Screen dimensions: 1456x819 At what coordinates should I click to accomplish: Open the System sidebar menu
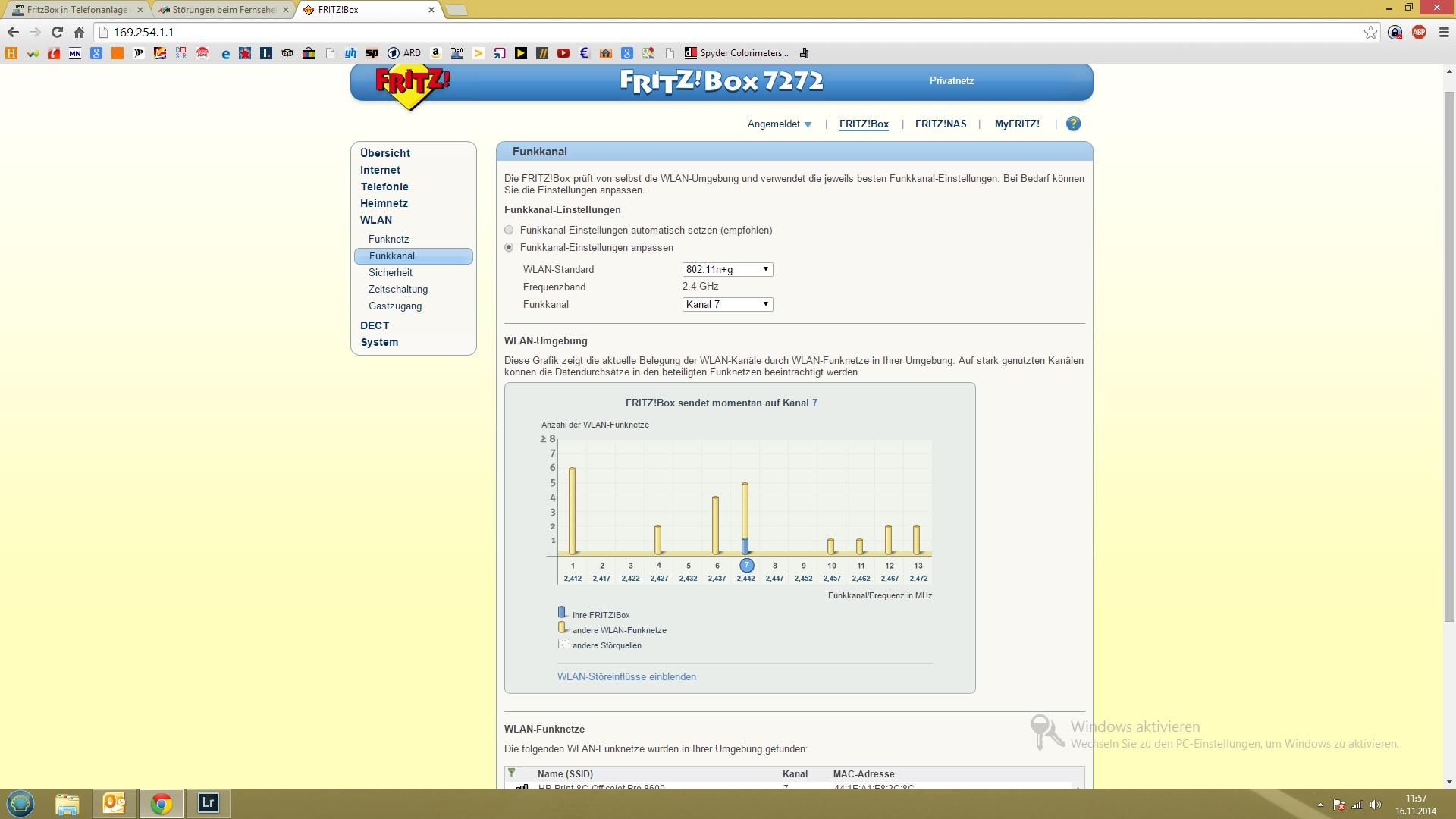pos(379,342)
